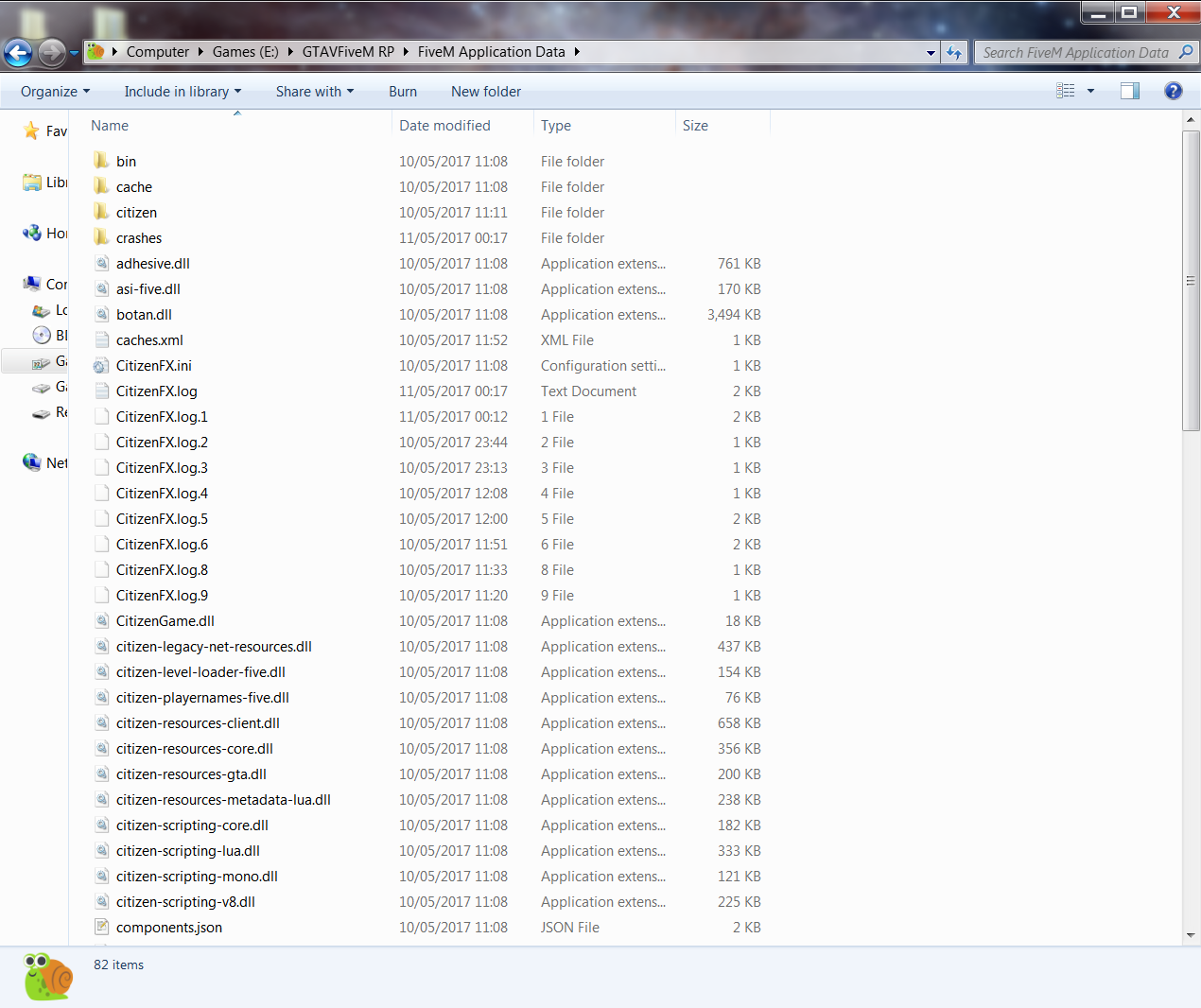Open the recent pages dropdown arrow
1201x1008 pixels.
pos(74,53)
